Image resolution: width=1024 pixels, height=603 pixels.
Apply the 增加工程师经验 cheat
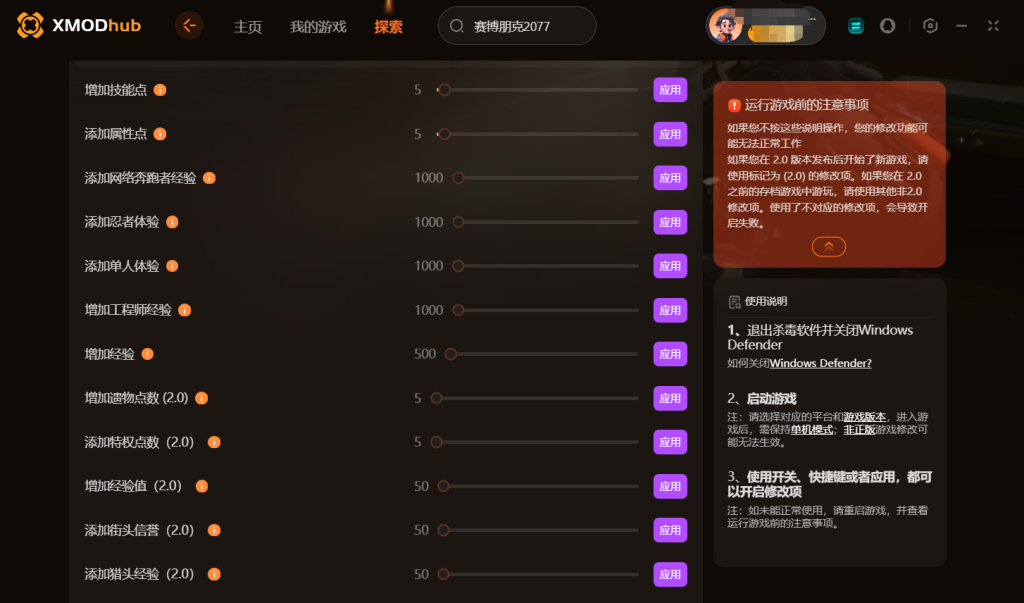[670, 310]
